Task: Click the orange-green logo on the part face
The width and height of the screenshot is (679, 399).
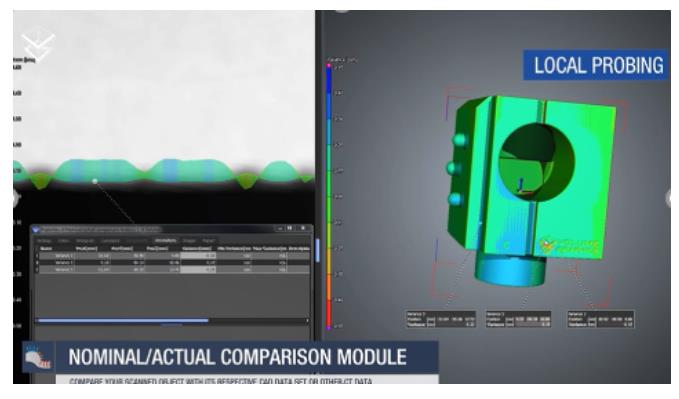Action: [569, 246]
